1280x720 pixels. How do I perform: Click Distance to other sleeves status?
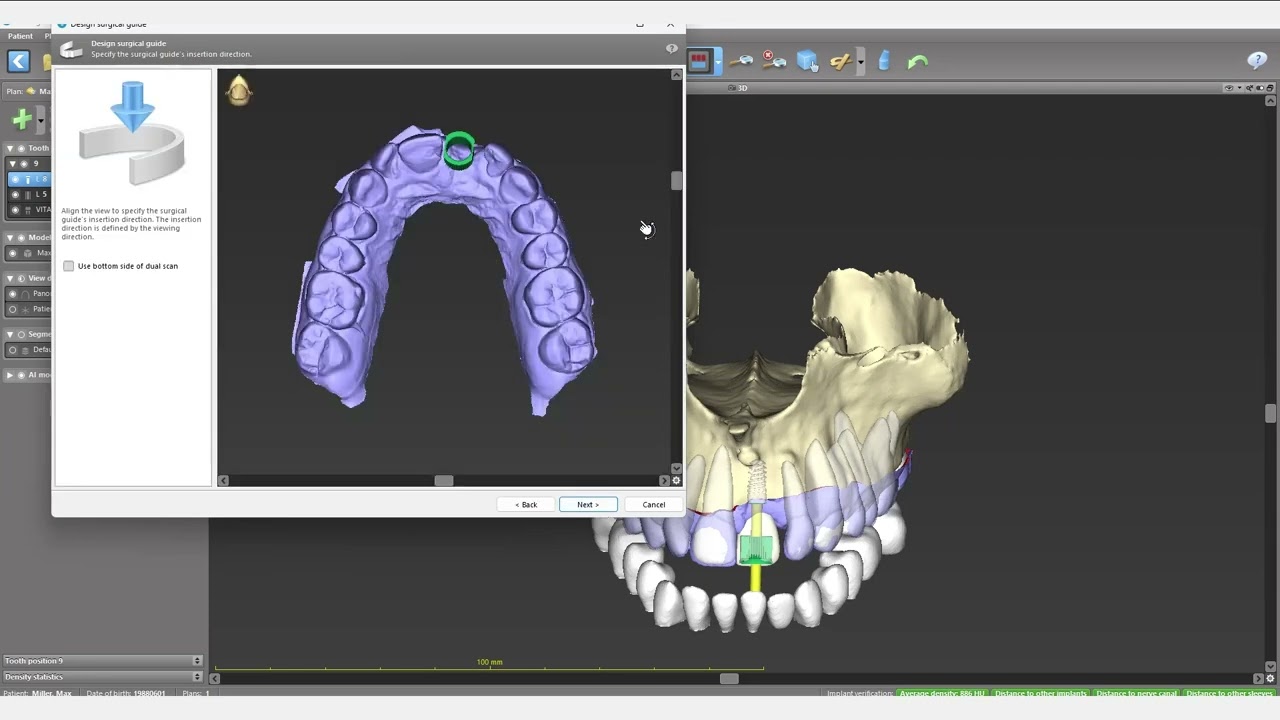(1229, 693)
